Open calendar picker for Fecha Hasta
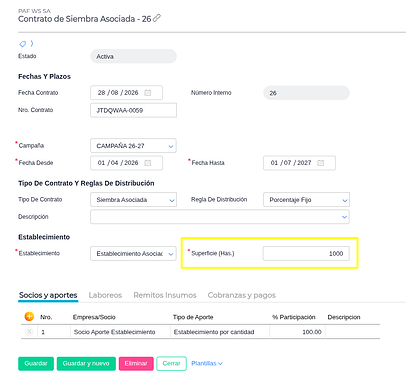This screenshot has height=375, width=406. (320, 163)
